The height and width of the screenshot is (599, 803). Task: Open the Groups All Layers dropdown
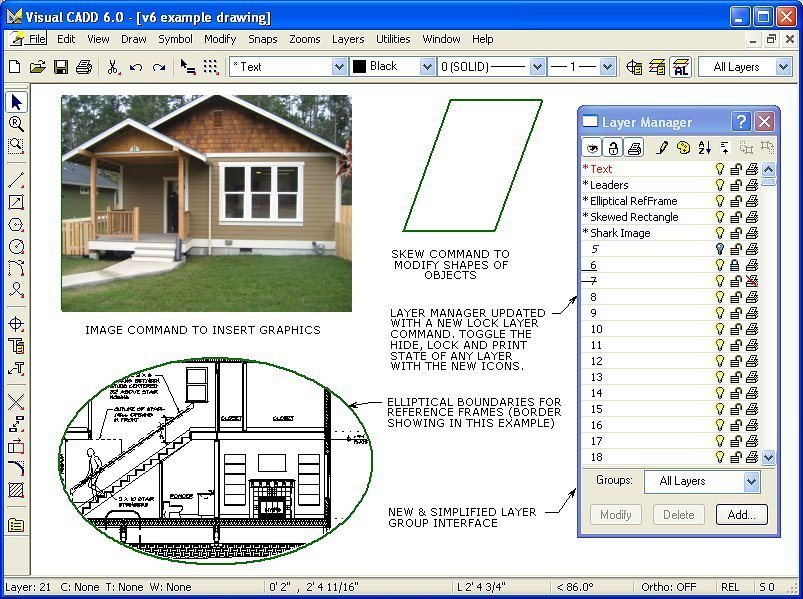[x=751, y=482]
